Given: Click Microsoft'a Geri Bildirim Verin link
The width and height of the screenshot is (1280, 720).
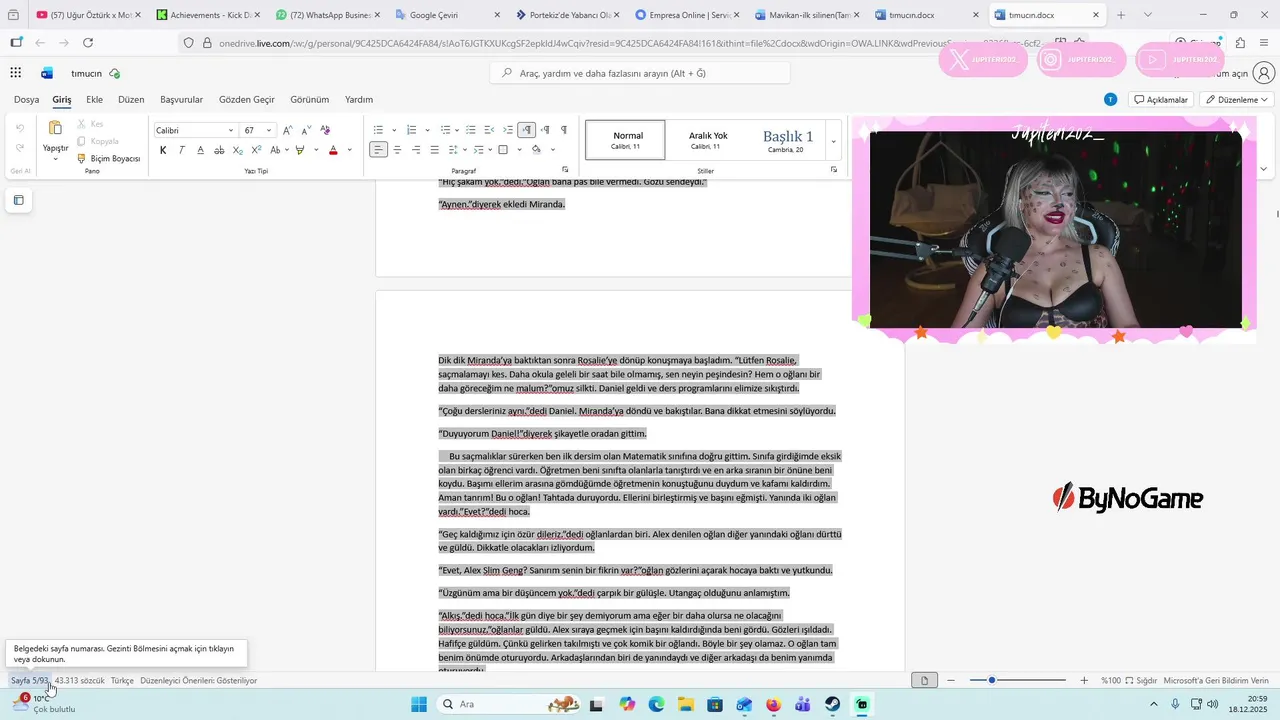Looking at the screenshot, I should click(1216, 680).
